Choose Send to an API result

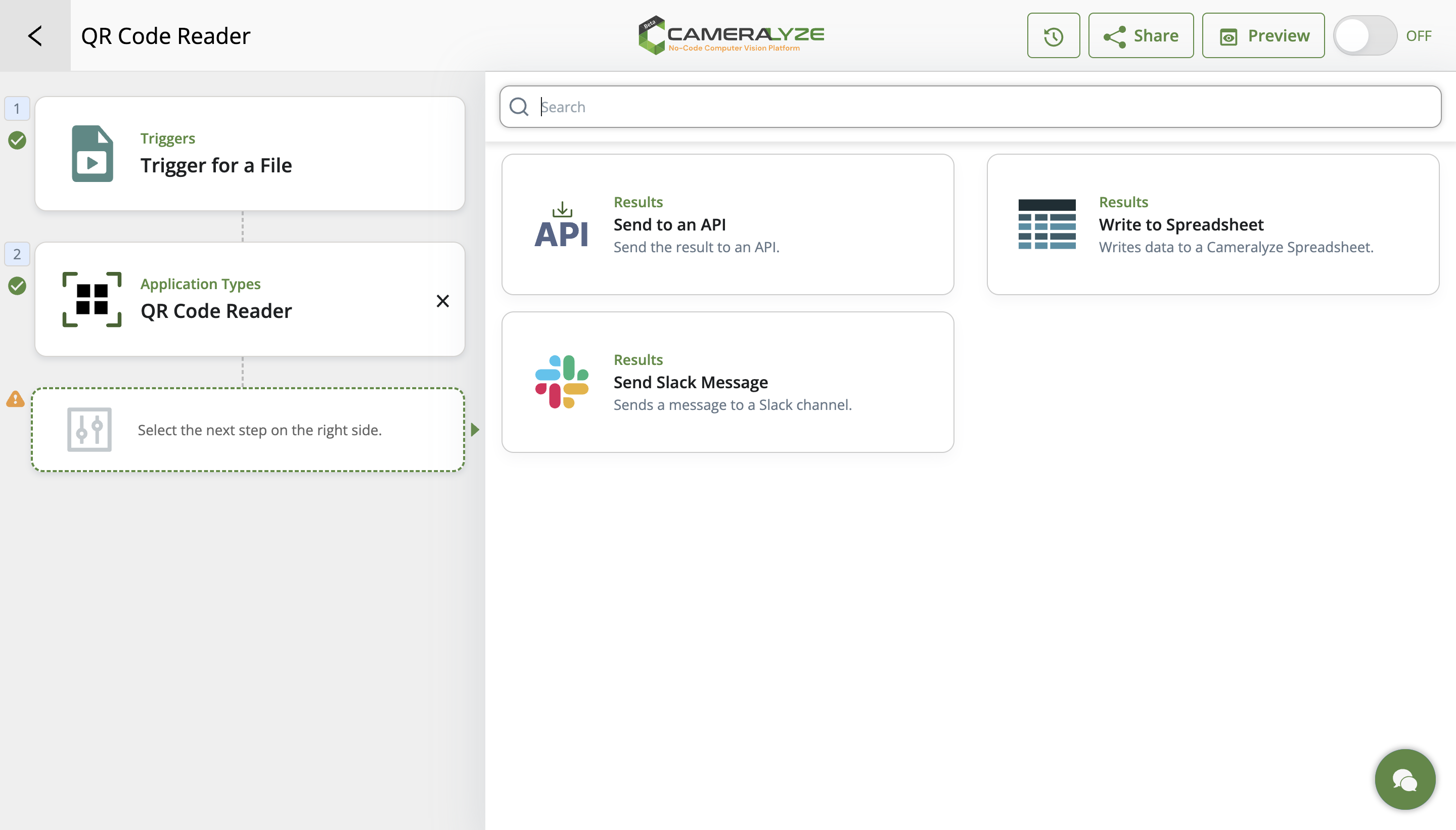727,224
